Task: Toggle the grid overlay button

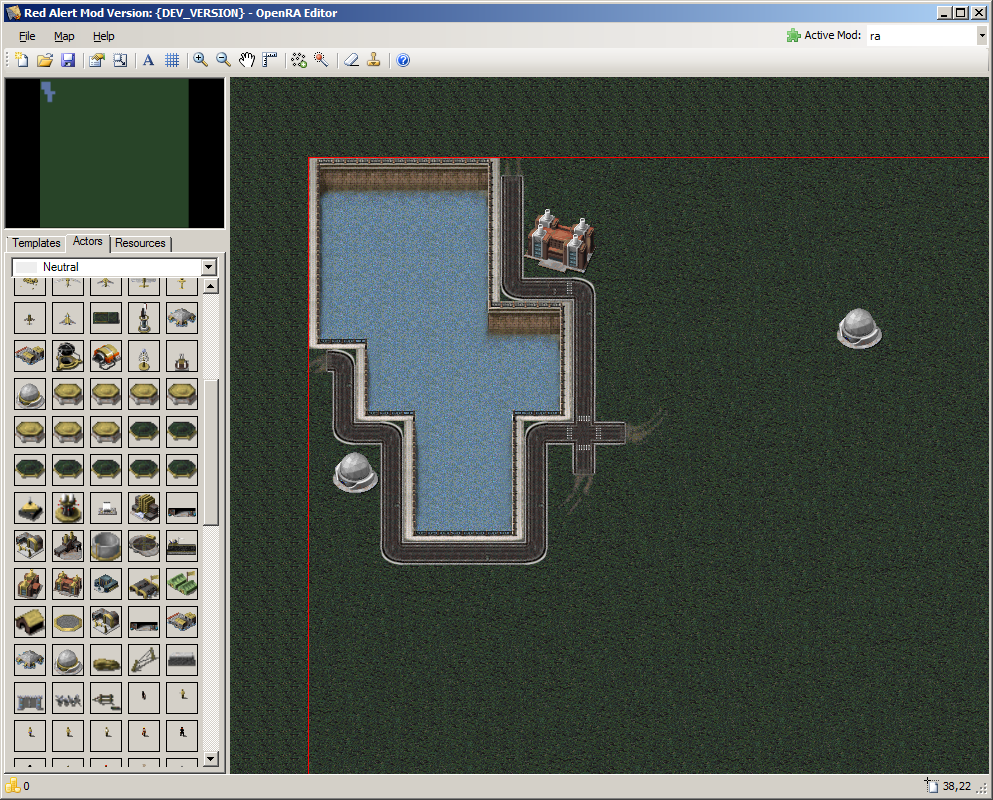Action: click(172, 60)
